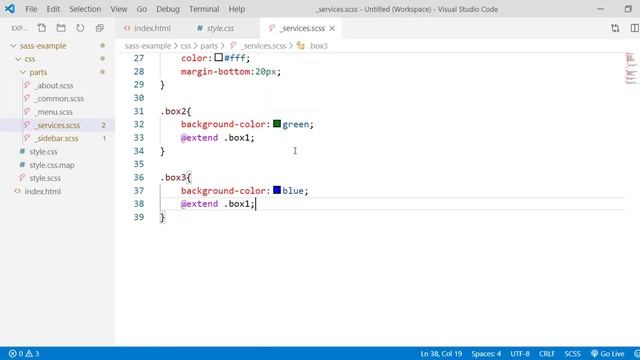Open the Terminal menu
This screenshot has height=360, width=640.
(x=204, y=9)
